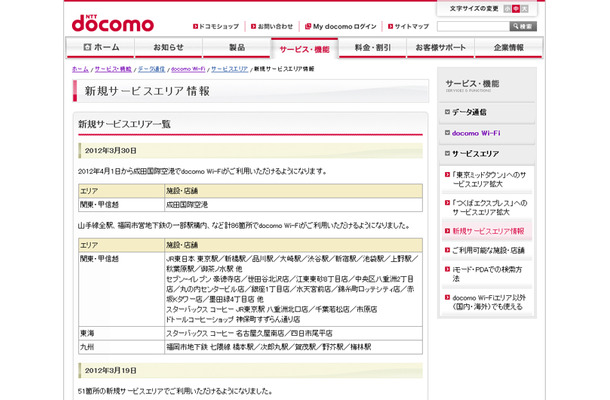The image size is (610, 400).
Task: Open the お知らせ navigation tab
Action: [168, 47]
